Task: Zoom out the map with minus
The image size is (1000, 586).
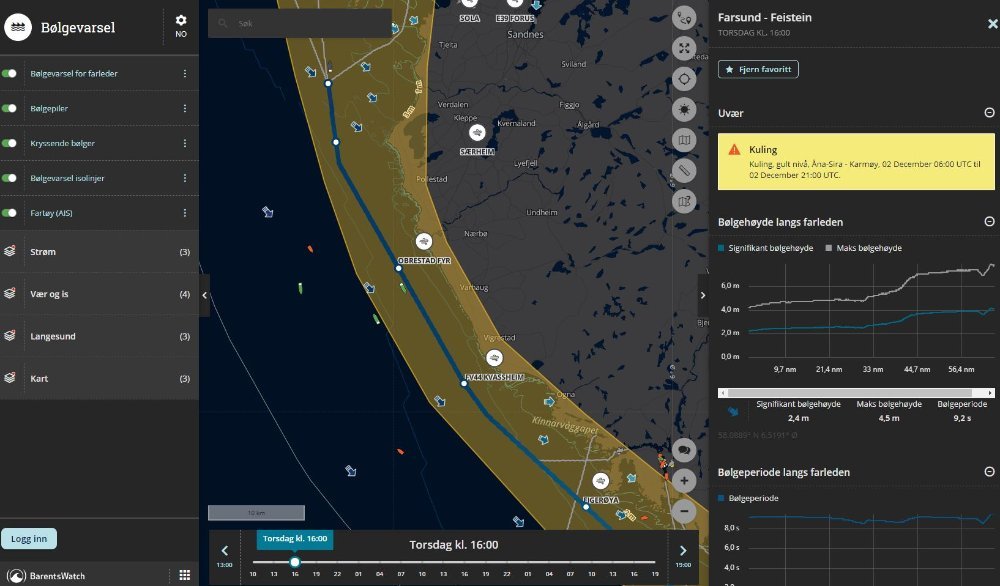Action: pyautogui.click(x=684, y=511)
